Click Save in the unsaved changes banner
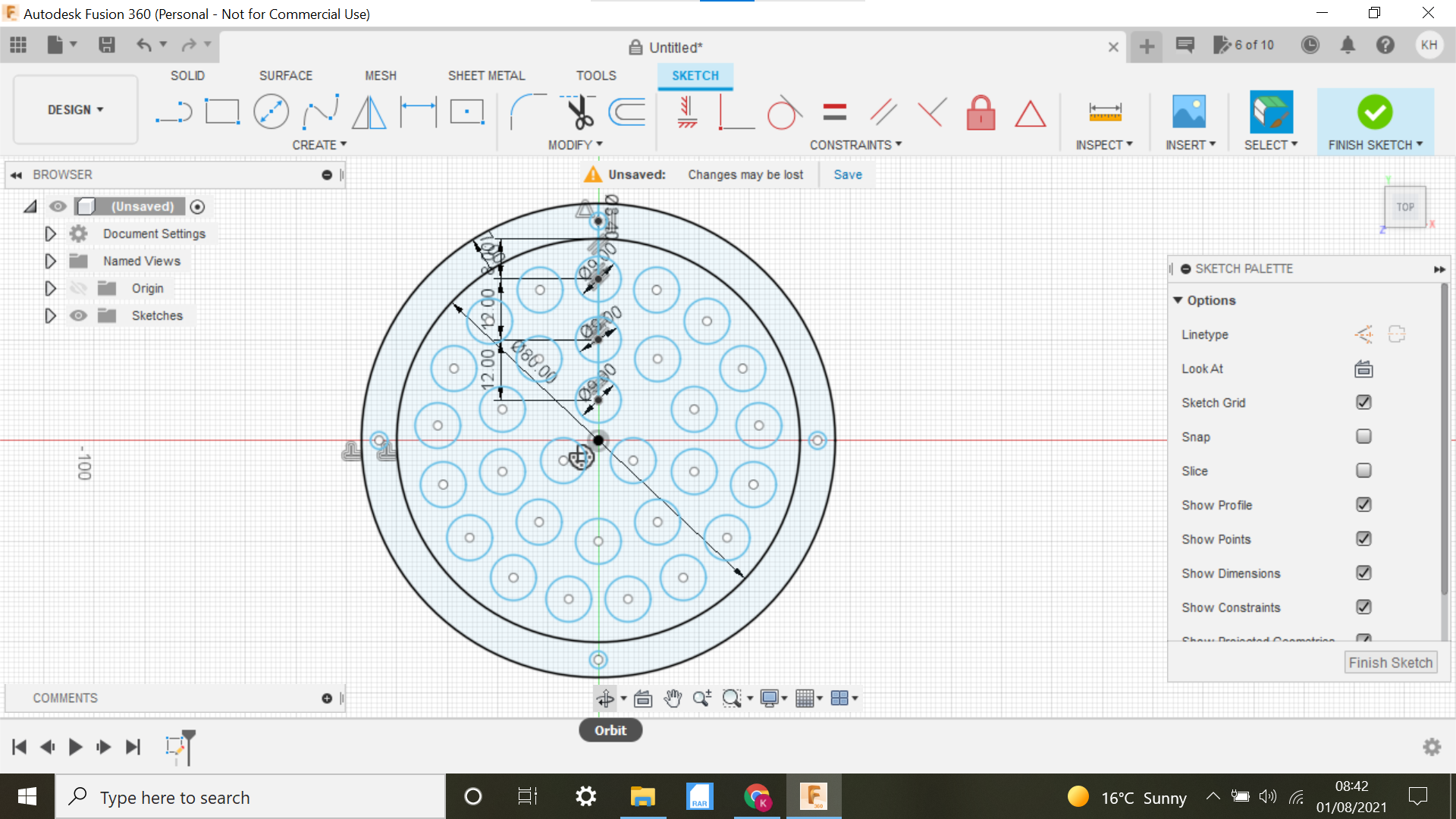The image size is (1456, 819). point(847,174)
